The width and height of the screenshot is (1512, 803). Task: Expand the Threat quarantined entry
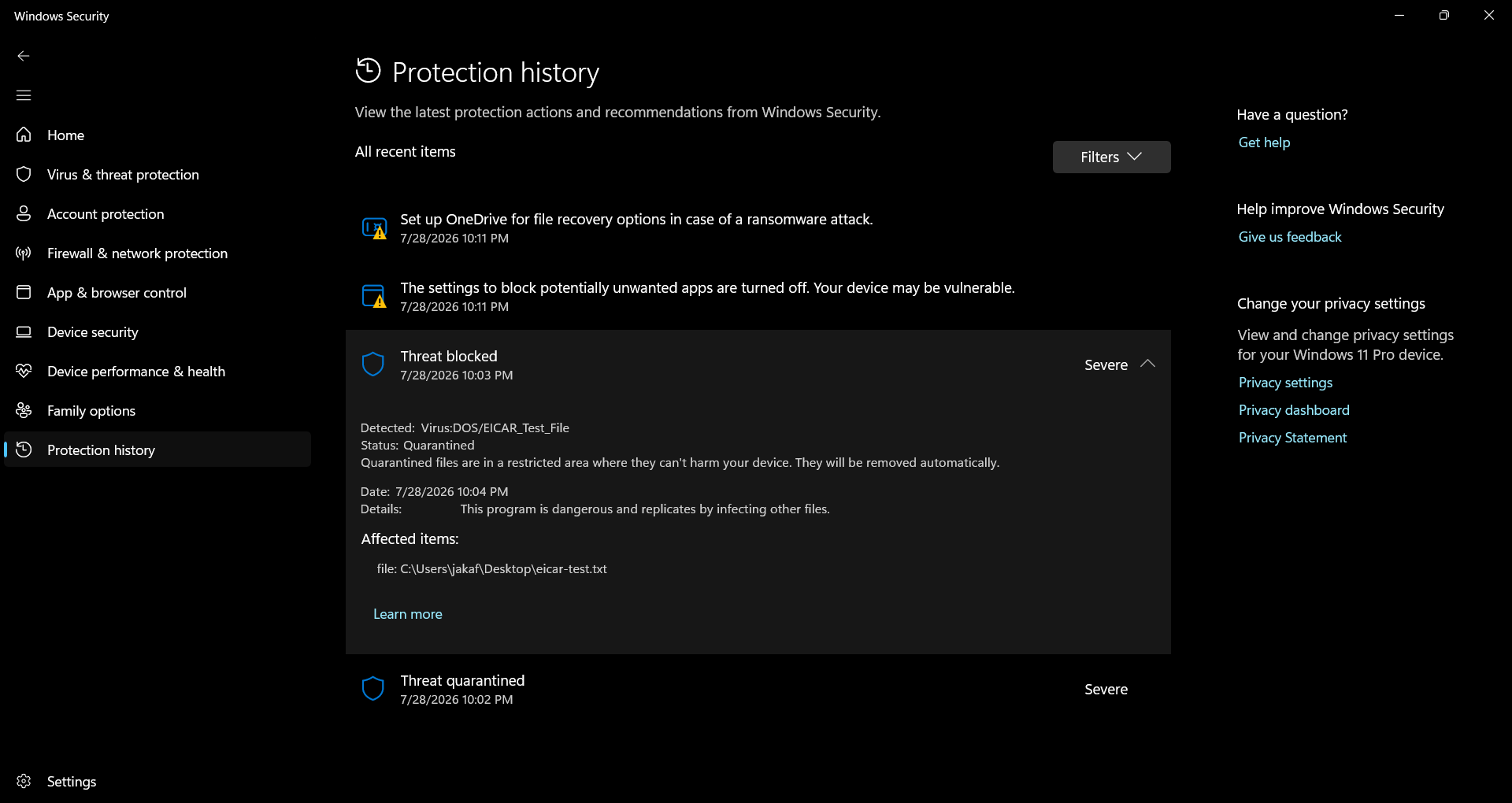pyautogui.click(x=758, y=689)
